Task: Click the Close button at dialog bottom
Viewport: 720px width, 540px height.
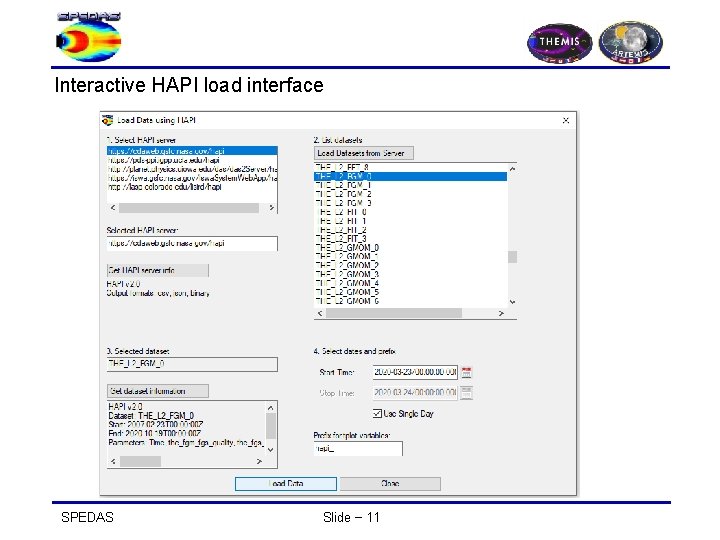Action: [390, 484]
